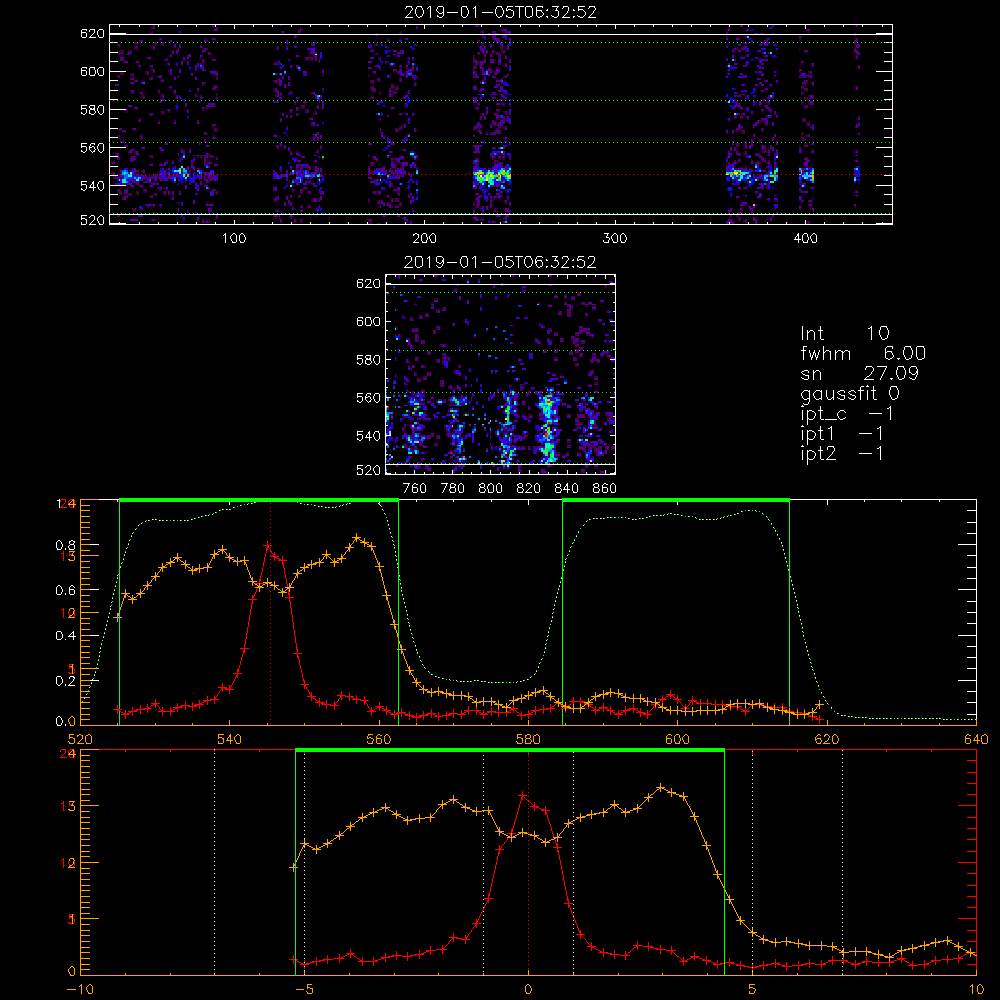1000x1000 pixels.
Task: Click x-axis label 600 on profile plot
Action: pos(677,739)
